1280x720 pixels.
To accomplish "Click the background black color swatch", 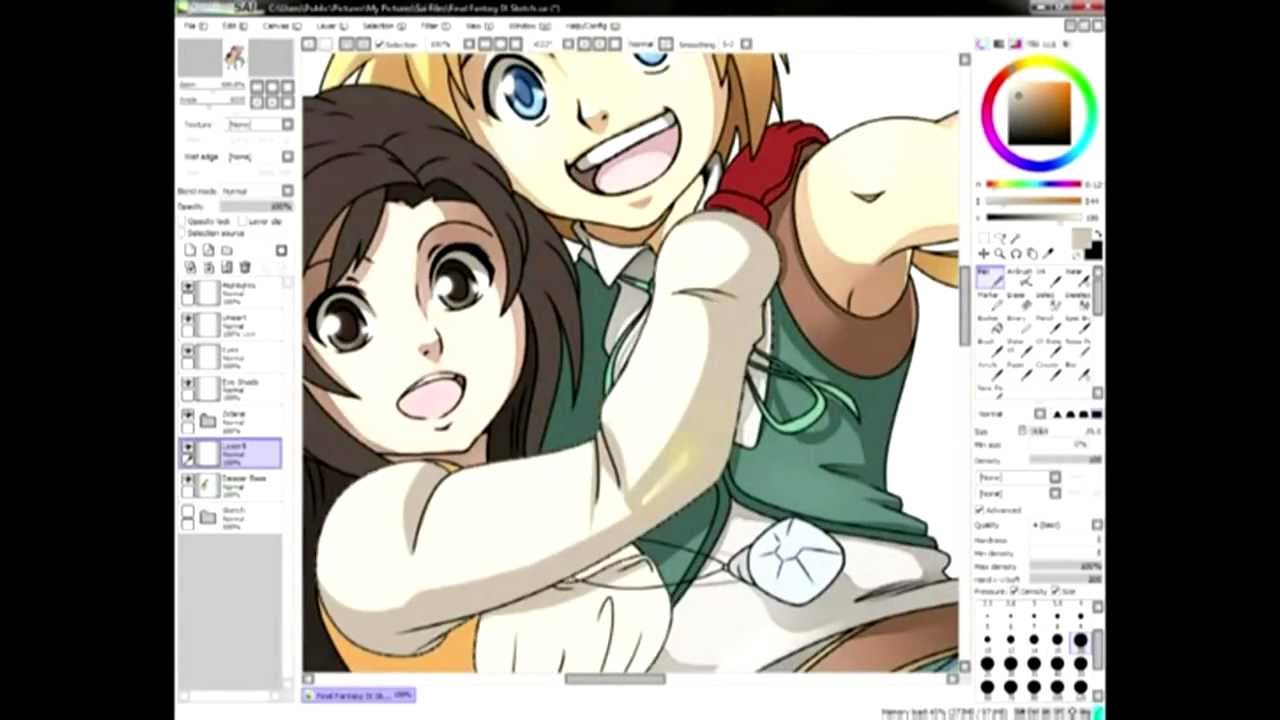I will [1093, 250].
